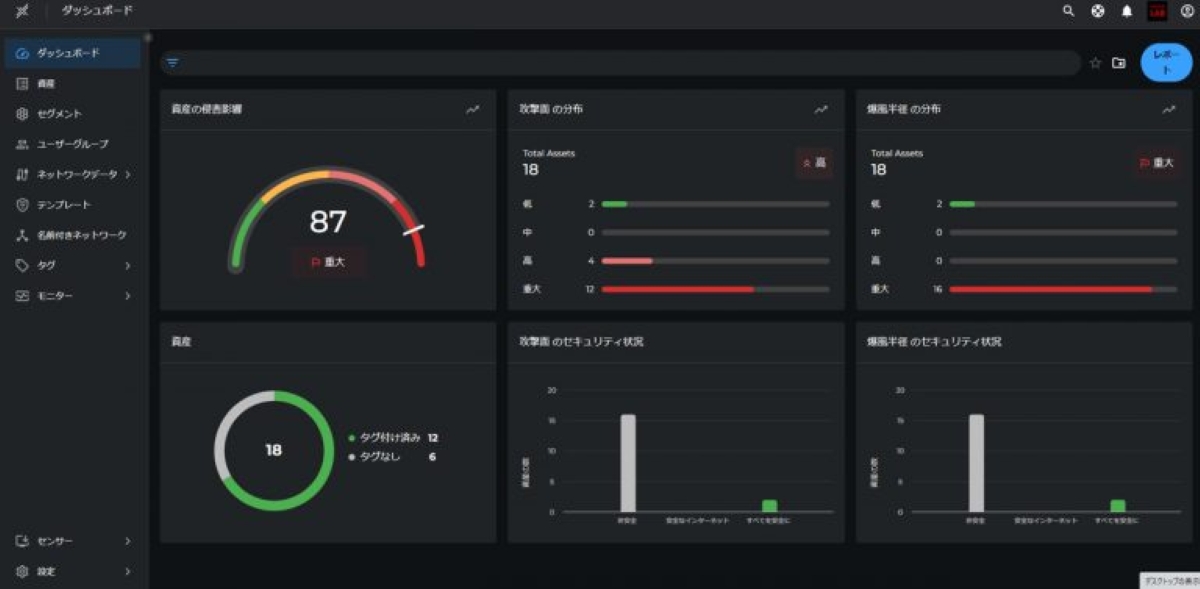The image size is (1200, 589).
Task: Open help via the lifebuoy icon
Action: point(1097,10)
